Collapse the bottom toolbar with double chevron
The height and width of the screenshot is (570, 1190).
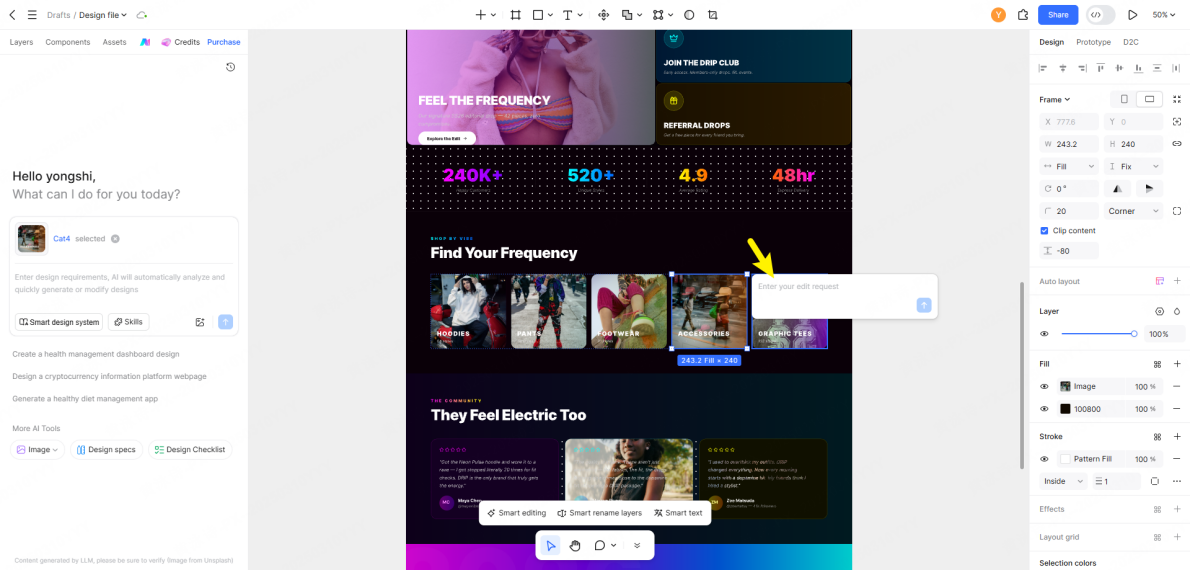tap(637, 545)
